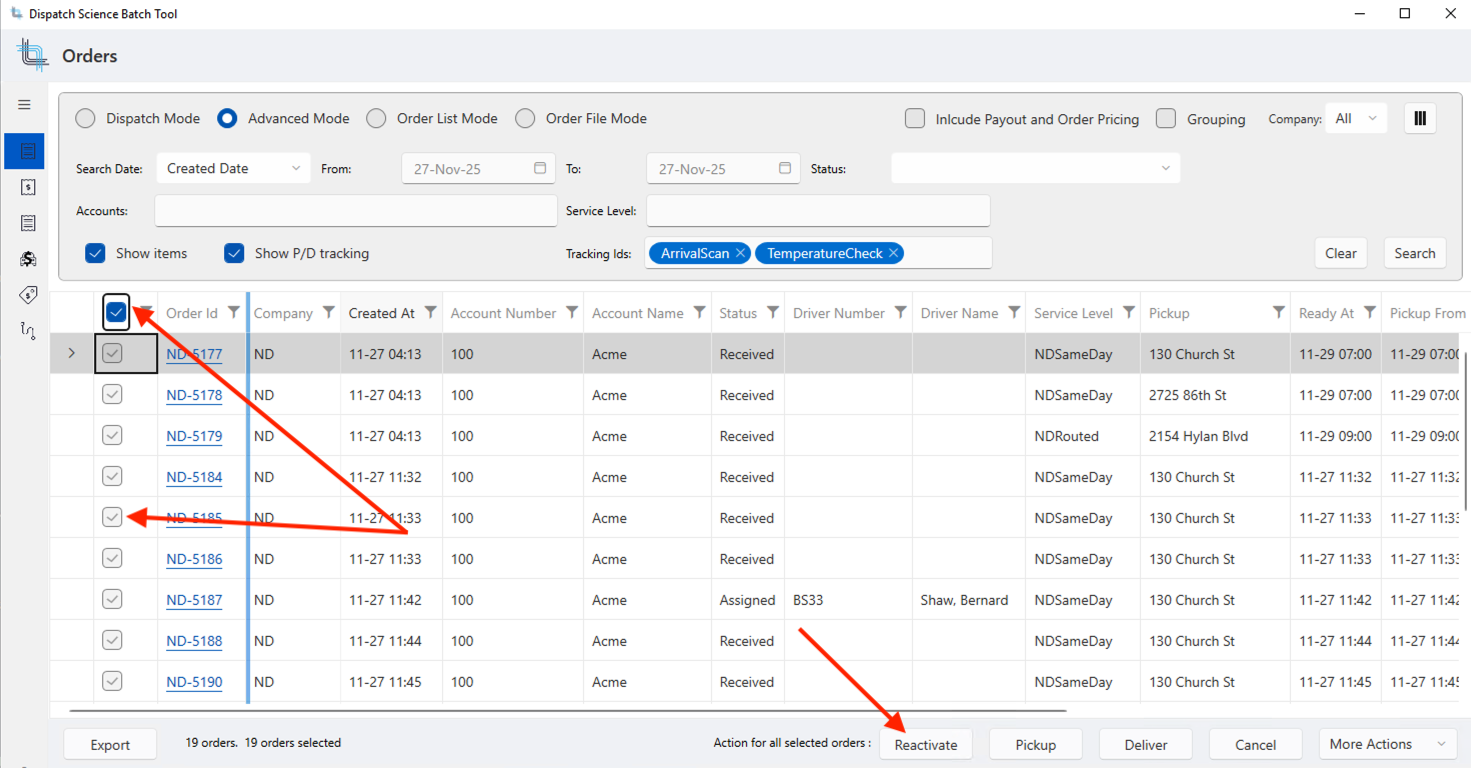
Task: Click the Service Level input field
Action: 818,211
